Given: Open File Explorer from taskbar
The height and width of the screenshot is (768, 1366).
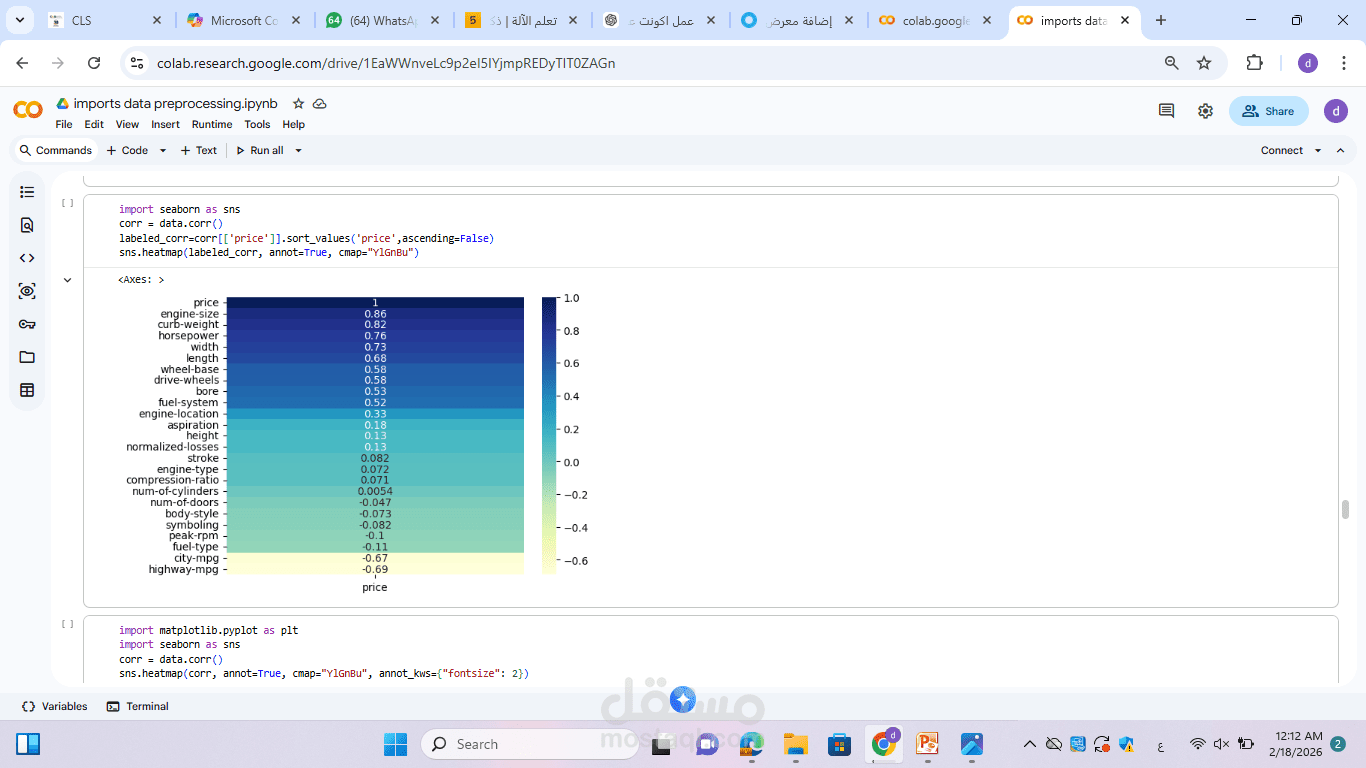Looking at the screenshot, I should pyautogui.click(x=795, y=744).
